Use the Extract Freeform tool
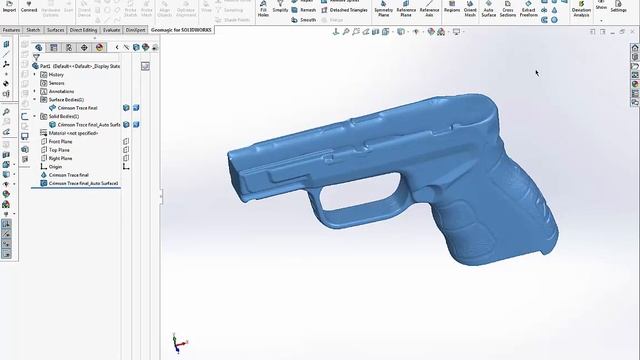Screen dimensions: 640x360 (x=529, y=9)
